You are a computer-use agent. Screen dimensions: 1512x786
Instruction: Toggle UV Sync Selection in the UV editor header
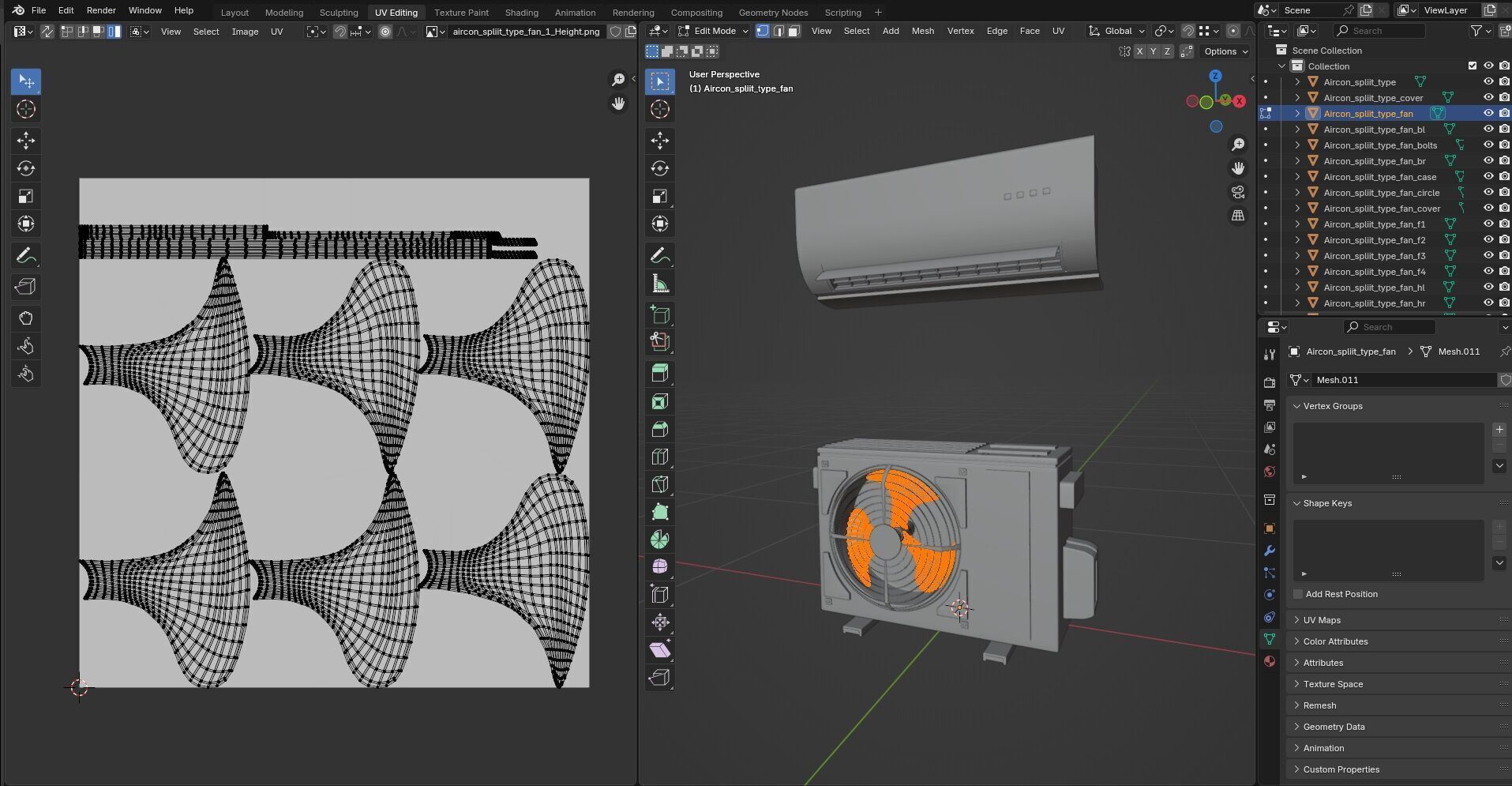tap(47, 32)
